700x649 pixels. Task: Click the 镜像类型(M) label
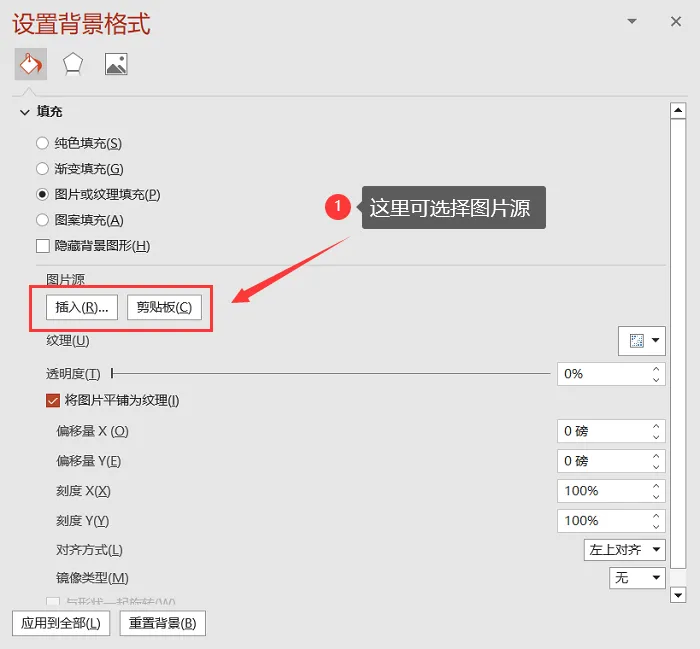coord(92,578)
